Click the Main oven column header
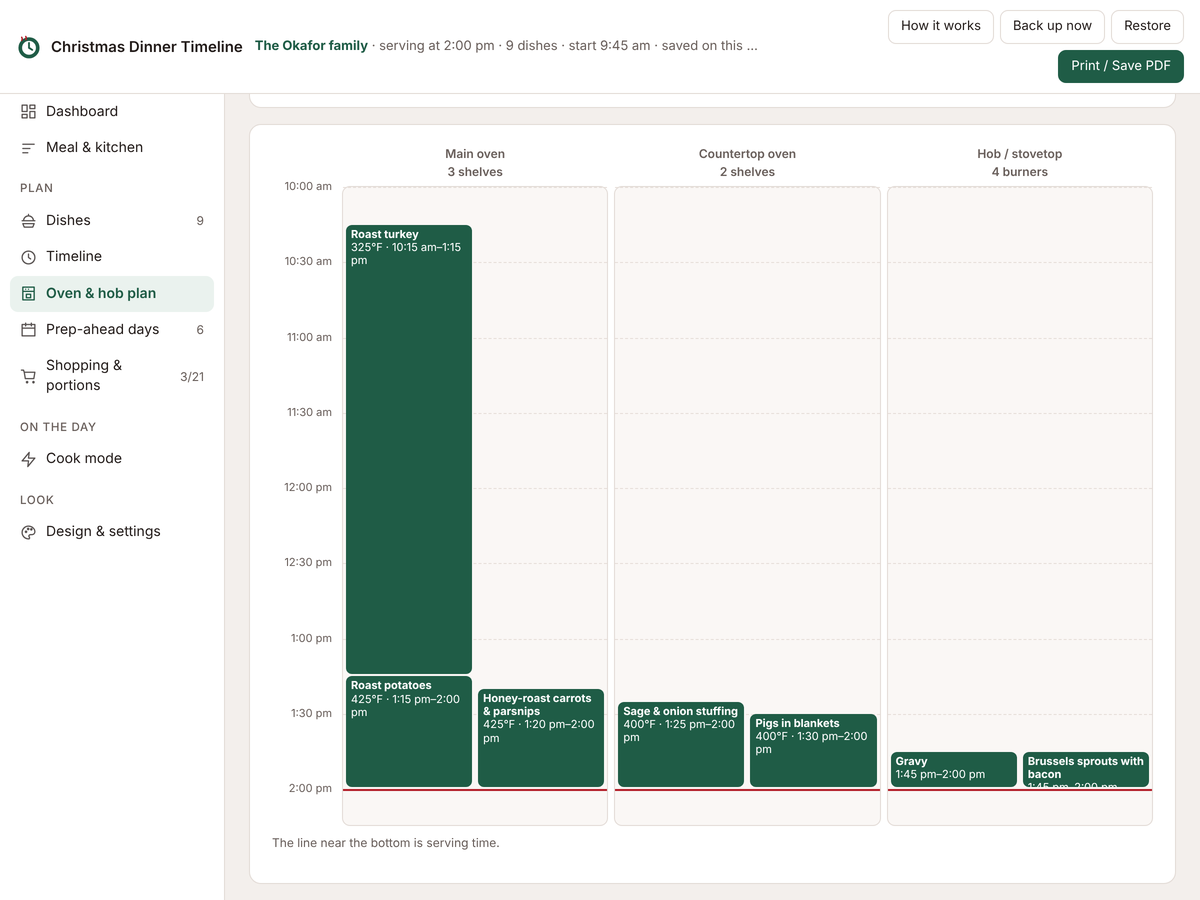This screenshot has width=1200, height=900. pos(475,163)
